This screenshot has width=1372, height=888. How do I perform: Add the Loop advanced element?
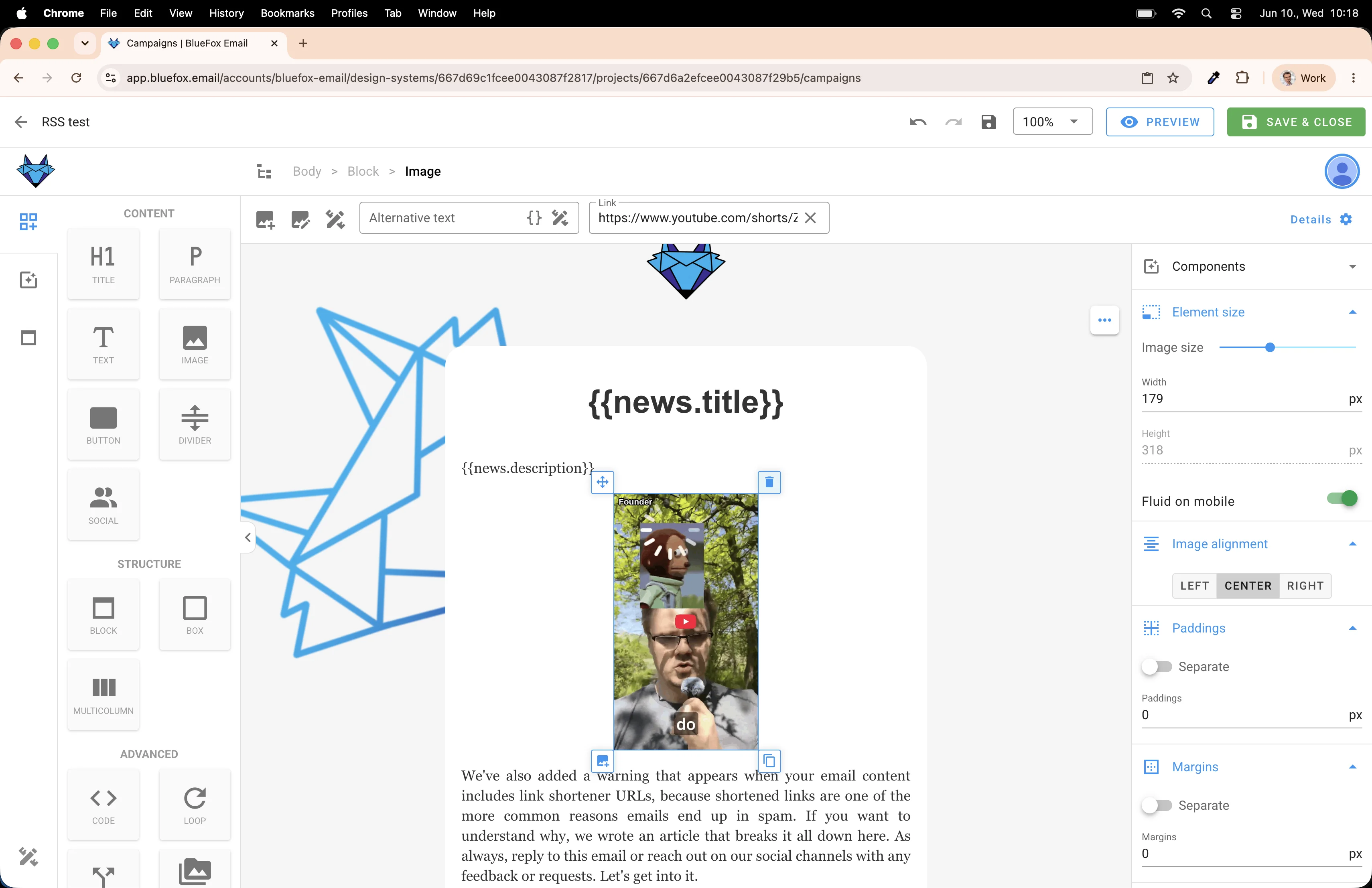(195, 805)
